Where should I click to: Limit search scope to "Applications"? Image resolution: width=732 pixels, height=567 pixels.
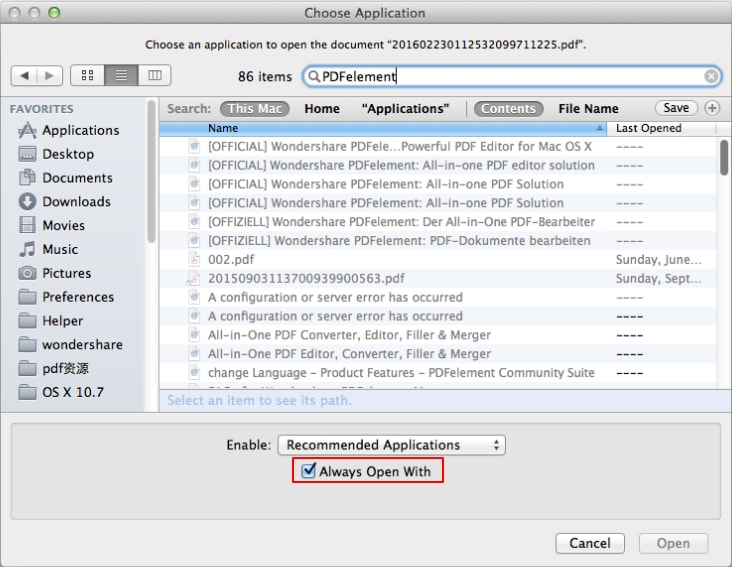[x=405, y=109]
